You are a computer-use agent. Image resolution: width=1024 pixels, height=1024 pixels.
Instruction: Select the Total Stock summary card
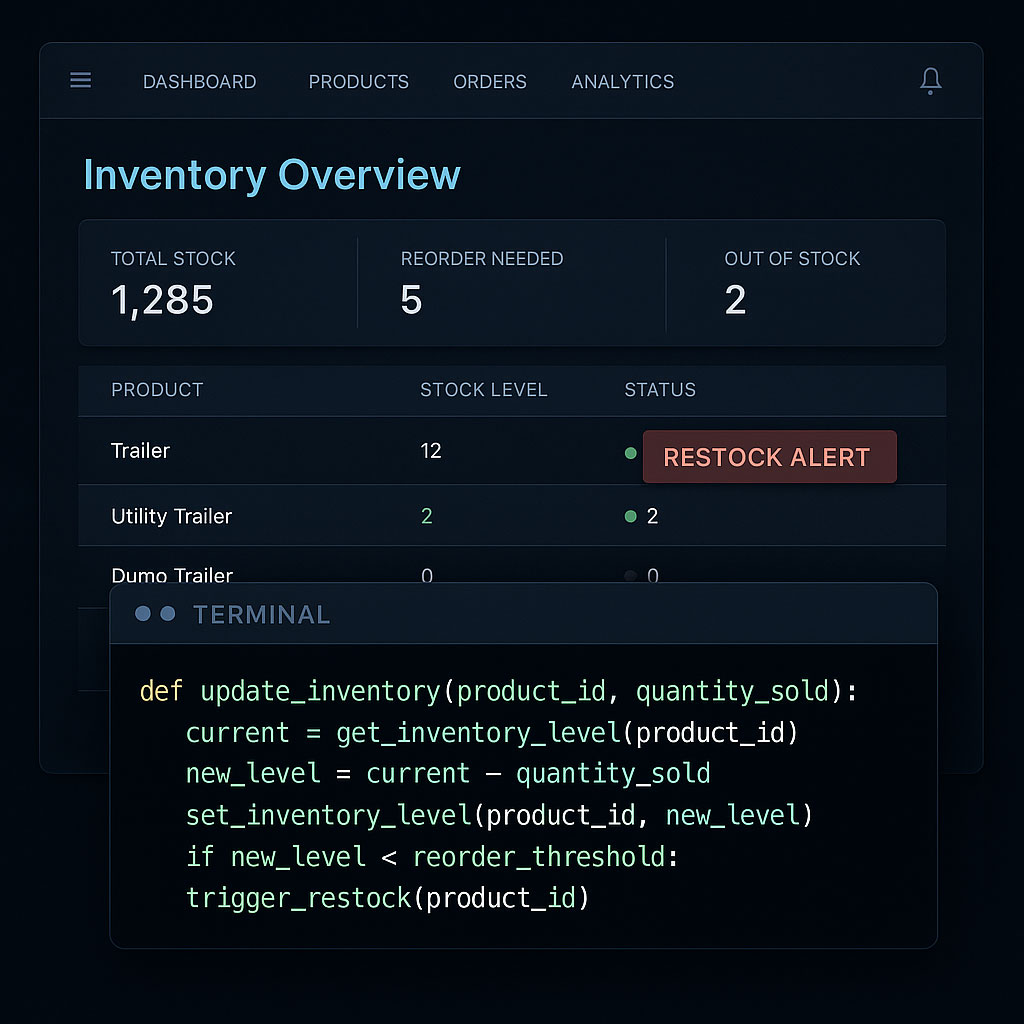click(x=218, y=283)
